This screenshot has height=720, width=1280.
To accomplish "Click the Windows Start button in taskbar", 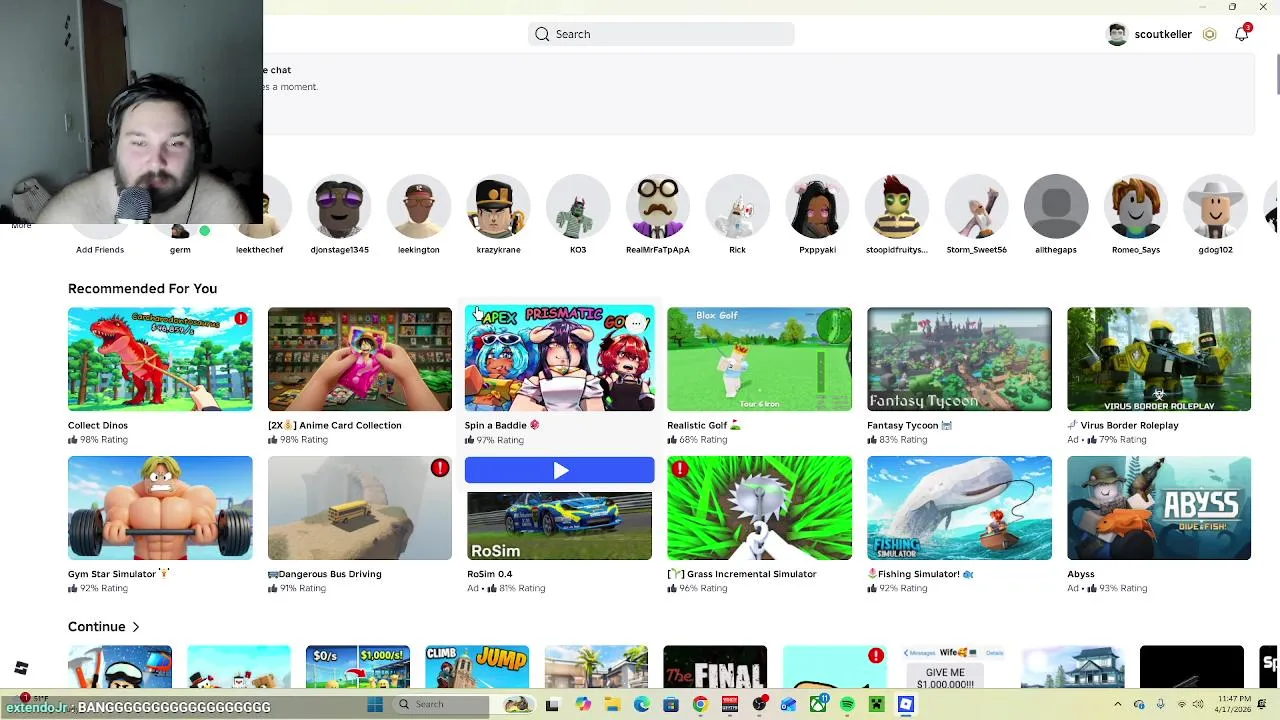I will [x=375, y=705].
